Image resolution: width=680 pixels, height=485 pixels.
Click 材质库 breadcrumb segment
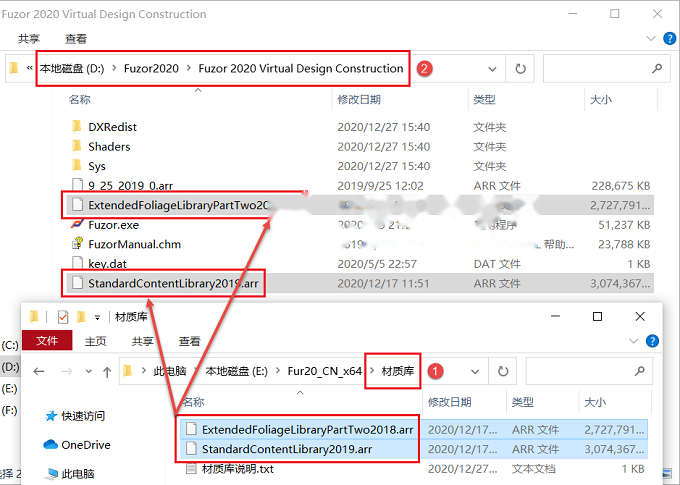(398, 371)
